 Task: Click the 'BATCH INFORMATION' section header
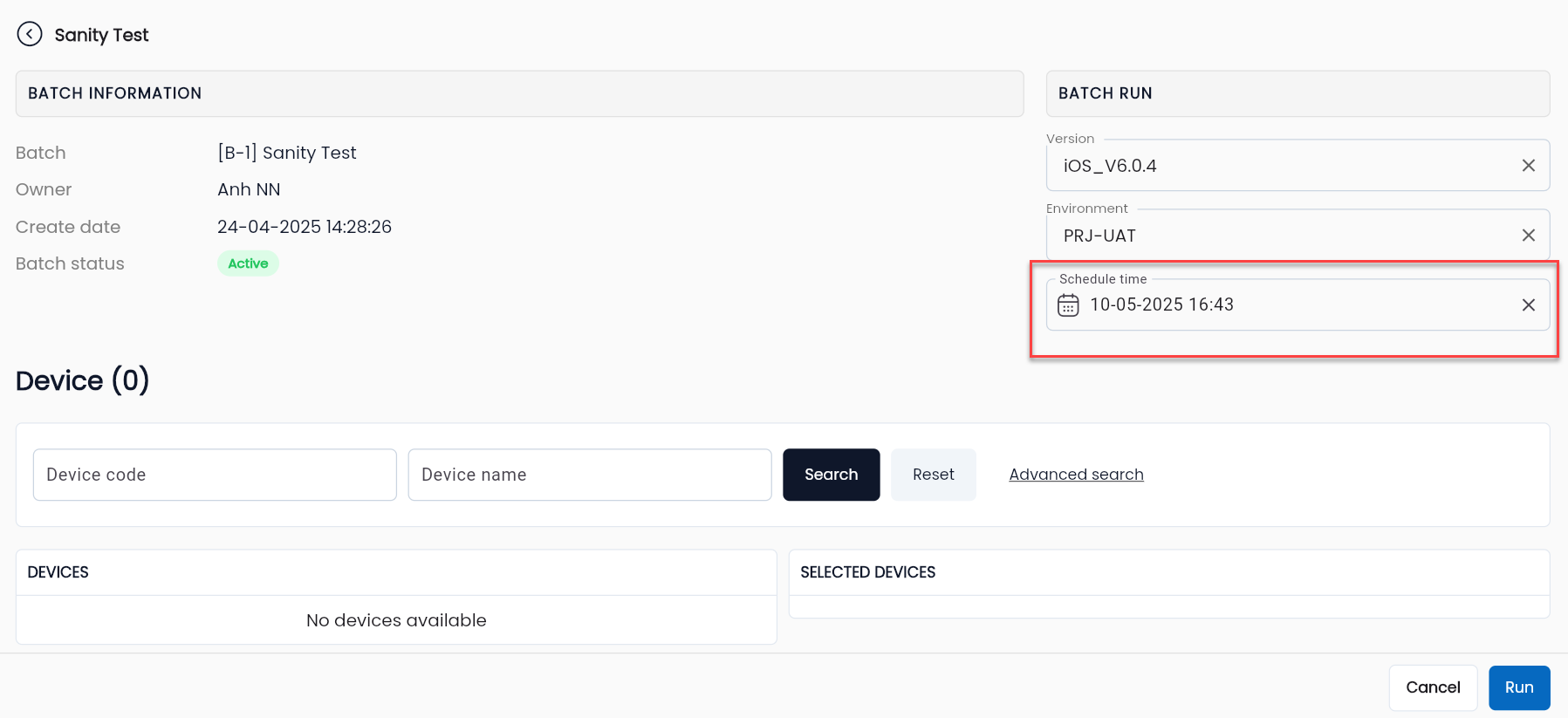519,93
